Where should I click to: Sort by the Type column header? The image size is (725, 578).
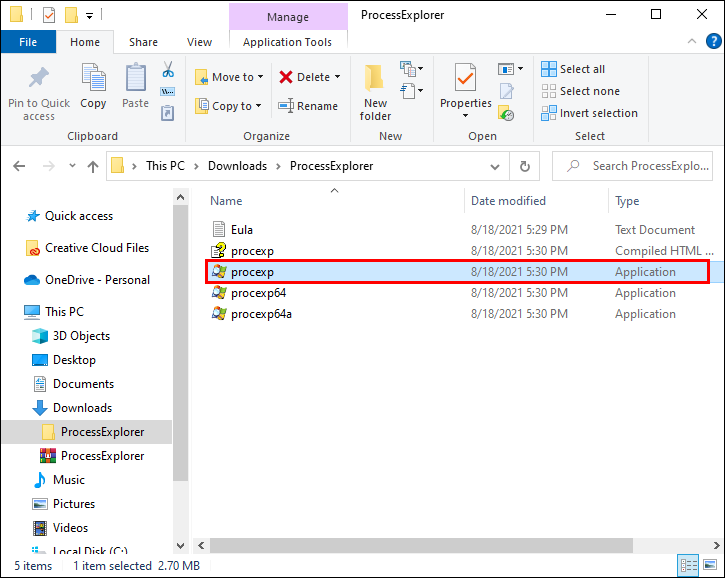pyautogui.click(x=627, y=201)
